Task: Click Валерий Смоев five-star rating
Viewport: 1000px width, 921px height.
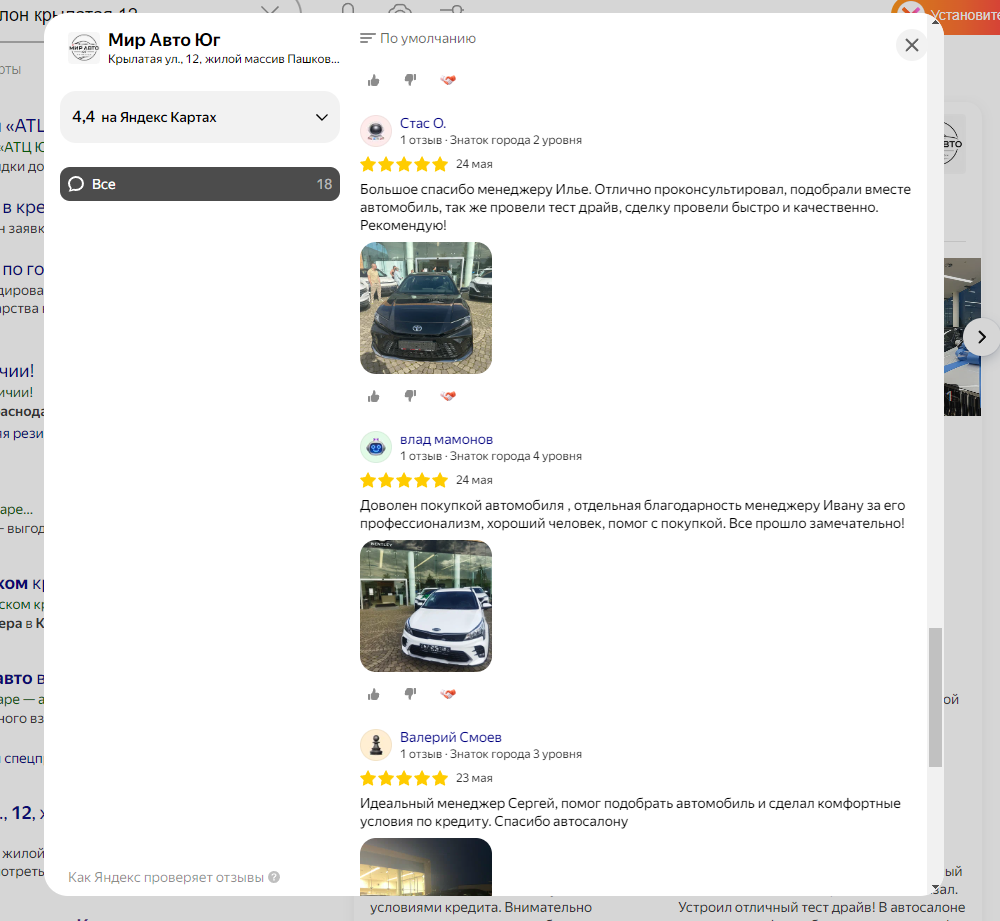Action: click(x=404, y=778)
